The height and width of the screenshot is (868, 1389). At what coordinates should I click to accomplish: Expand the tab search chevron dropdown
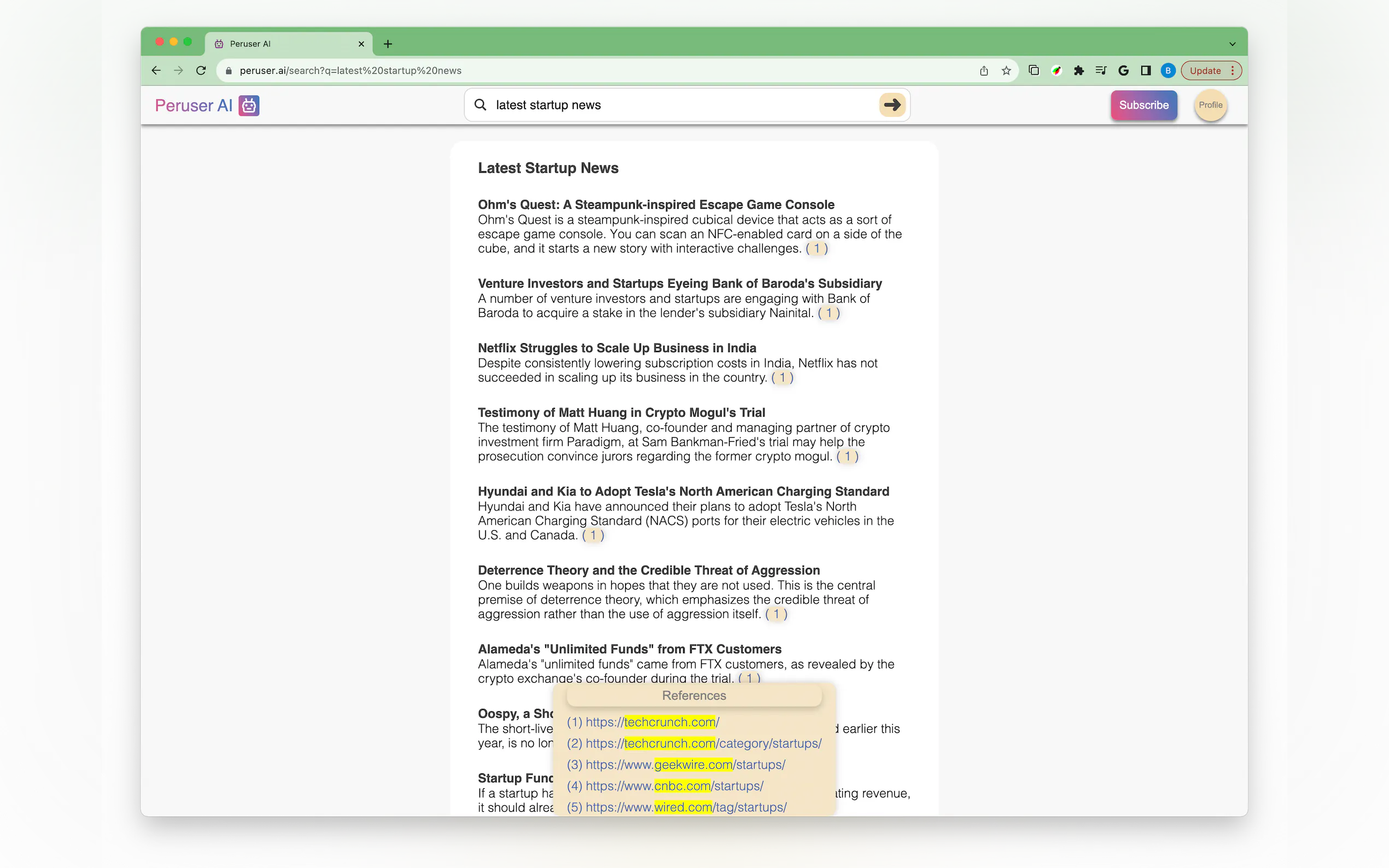point(1232,44)
